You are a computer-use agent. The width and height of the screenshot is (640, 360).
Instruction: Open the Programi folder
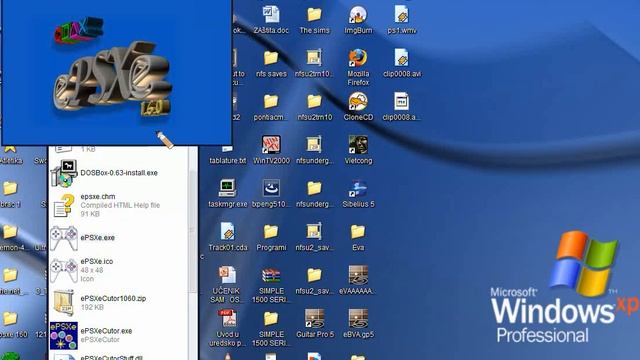point(271,231)
